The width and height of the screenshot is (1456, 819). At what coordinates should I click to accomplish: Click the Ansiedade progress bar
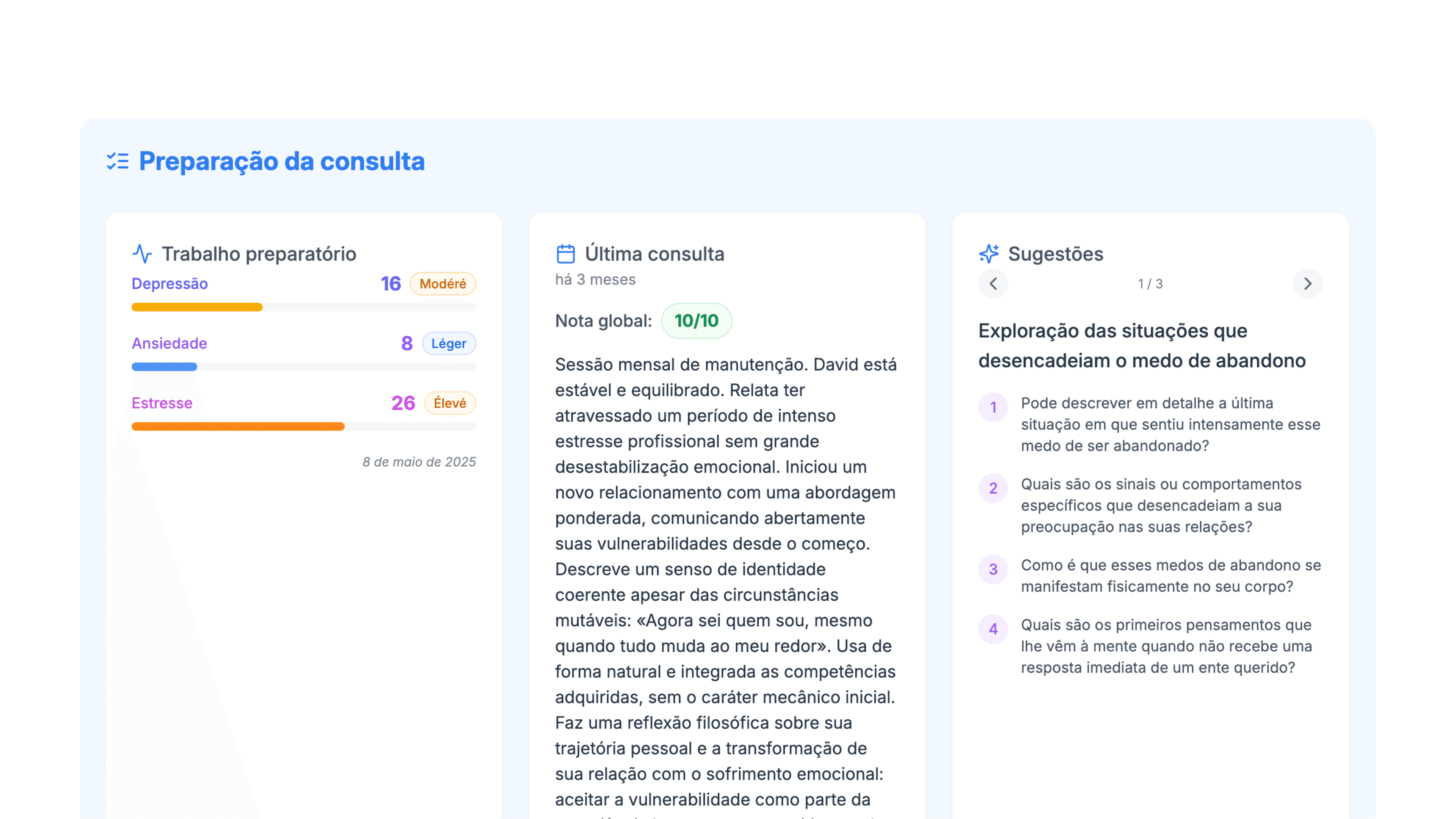pyautogui.click(x=303, y=367)
